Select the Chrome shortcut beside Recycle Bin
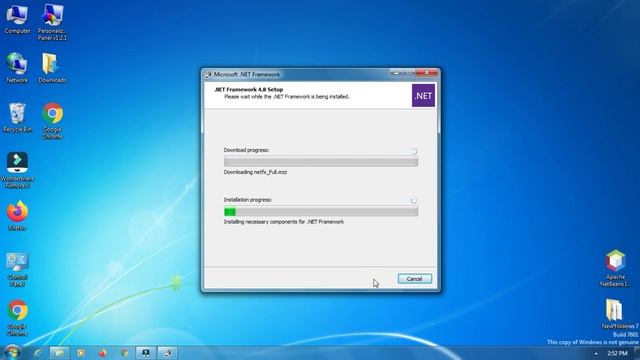Screen dimensions: 640x360 coord(52,121)
